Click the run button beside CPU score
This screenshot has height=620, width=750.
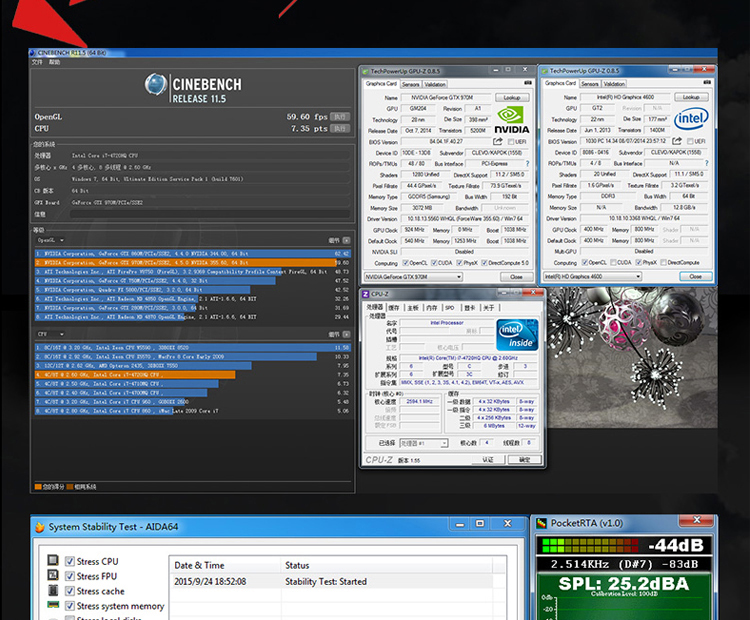340,129
